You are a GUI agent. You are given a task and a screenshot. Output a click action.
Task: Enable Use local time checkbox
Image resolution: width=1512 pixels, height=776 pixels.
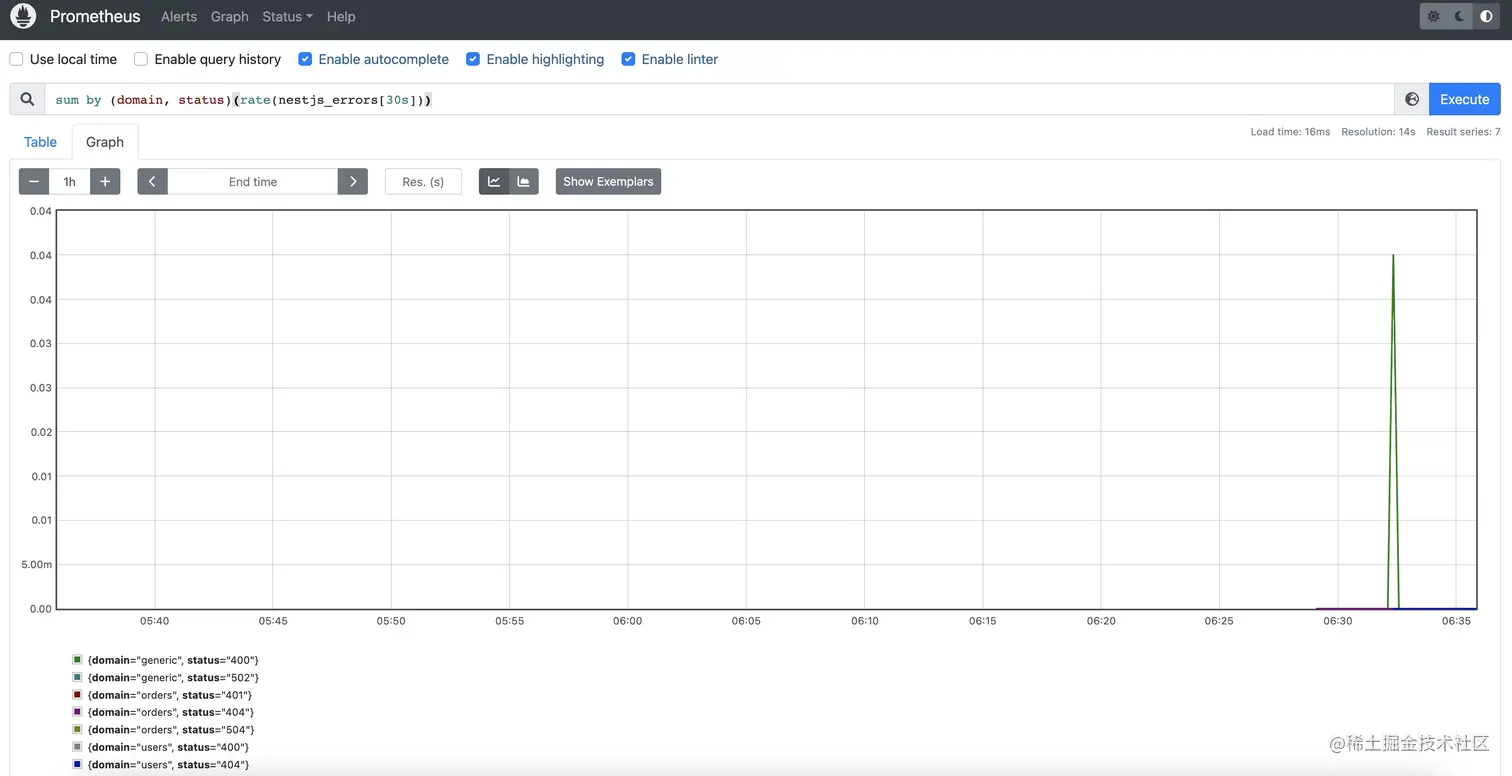[16, 59]
